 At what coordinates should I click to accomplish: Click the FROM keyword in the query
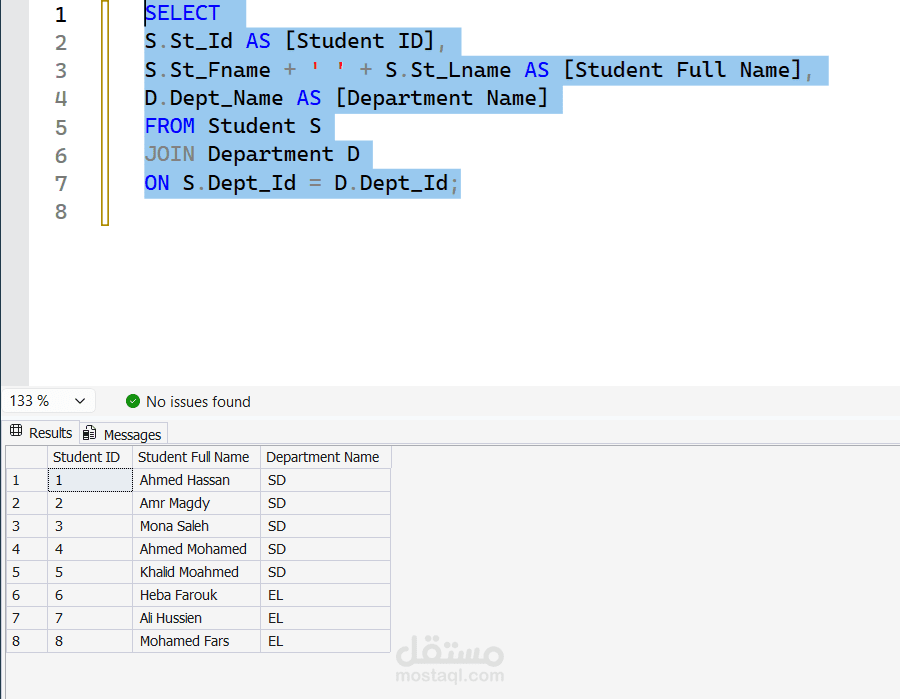[x=170, y=126]
